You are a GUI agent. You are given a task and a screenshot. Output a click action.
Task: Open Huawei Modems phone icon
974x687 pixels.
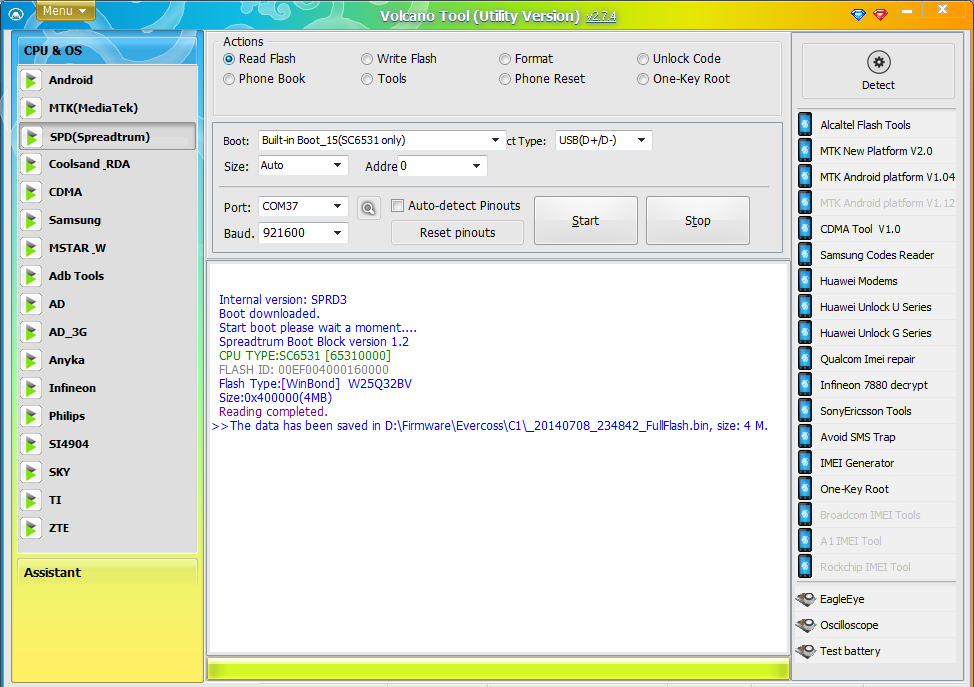tap(805, 281)
